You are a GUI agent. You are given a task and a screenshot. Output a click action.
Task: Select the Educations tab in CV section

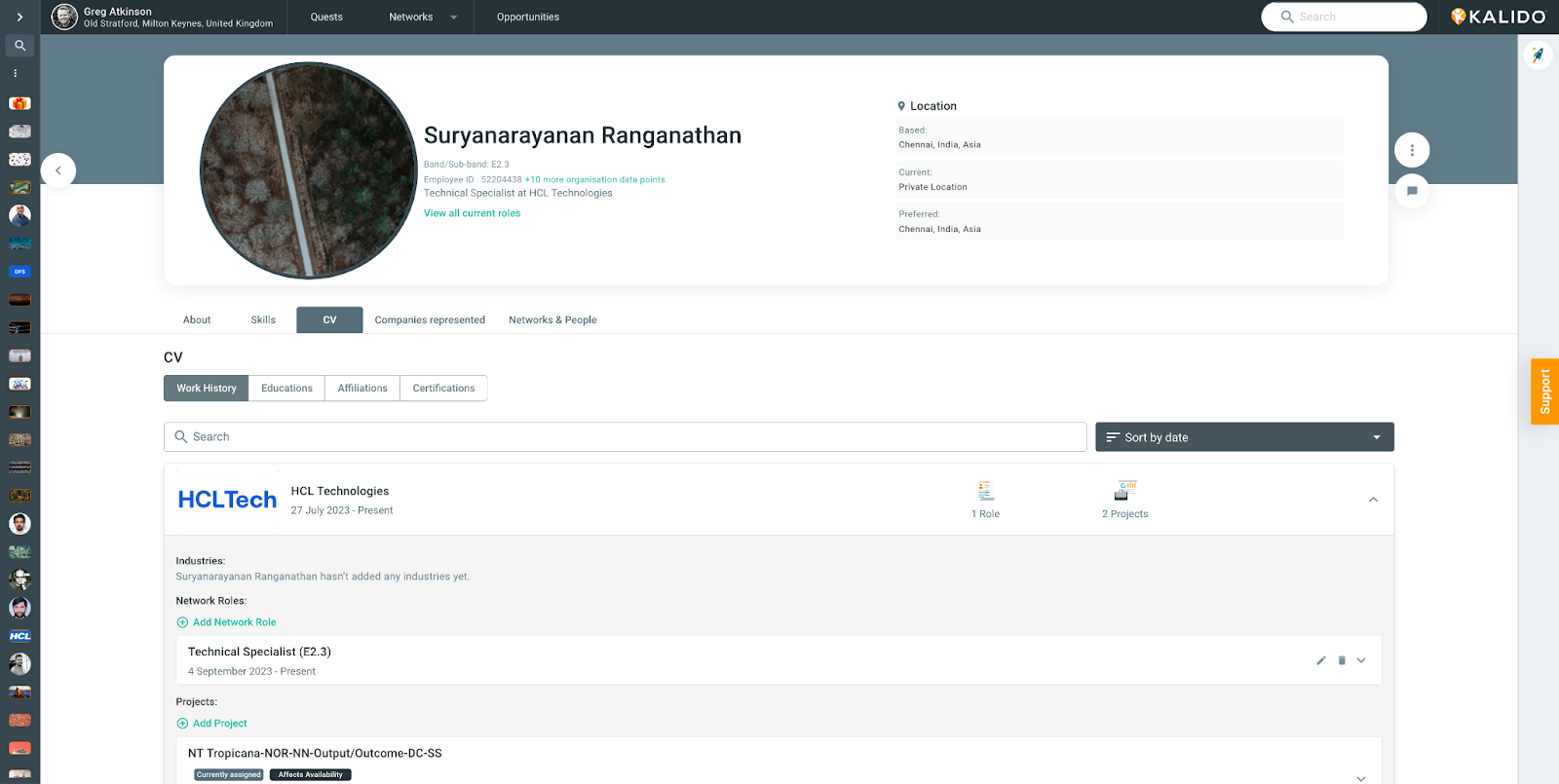tap(286, 388)
